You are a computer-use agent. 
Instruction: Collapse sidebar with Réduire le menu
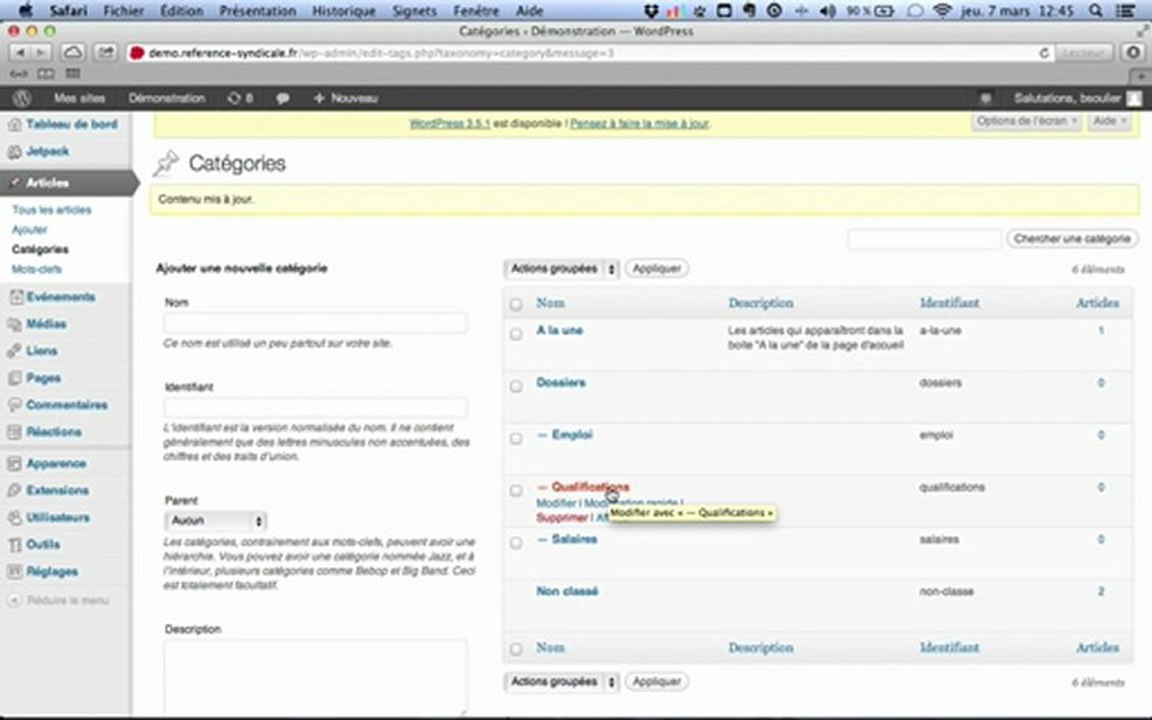(59, 600)
